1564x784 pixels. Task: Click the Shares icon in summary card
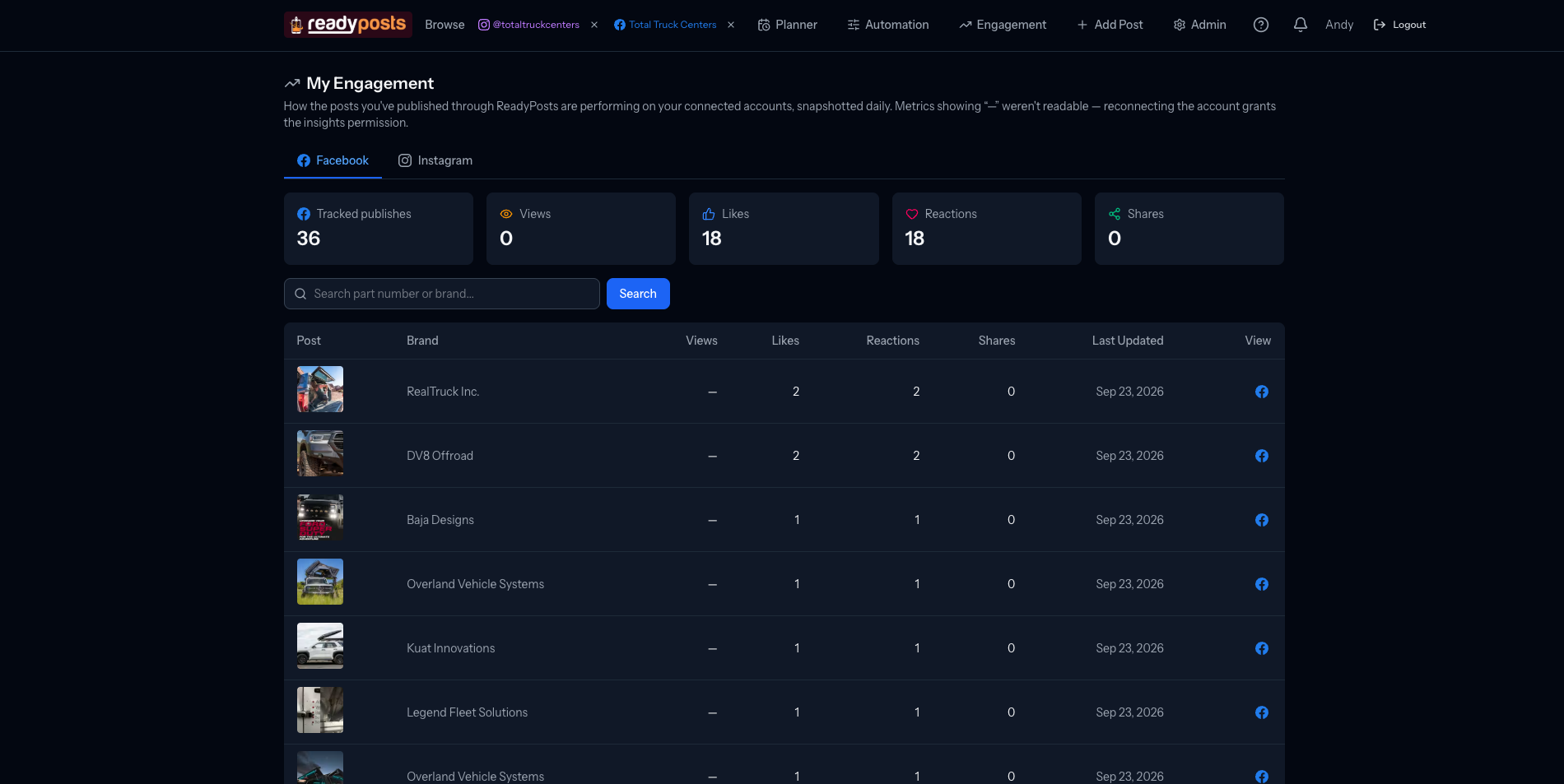(x=1115, y=214)
